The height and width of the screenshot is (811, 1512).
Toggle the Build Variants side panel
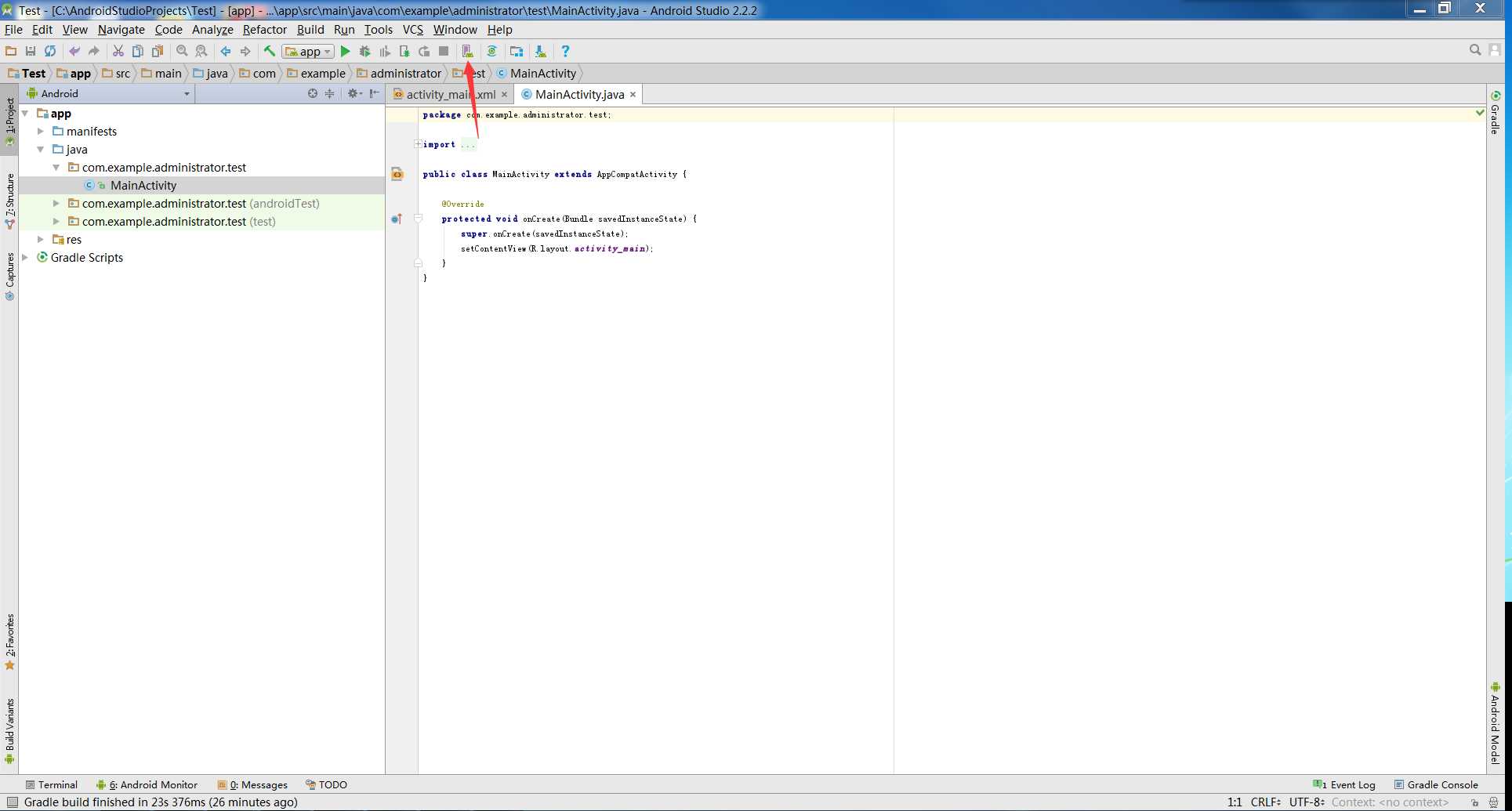coord(9,732)
